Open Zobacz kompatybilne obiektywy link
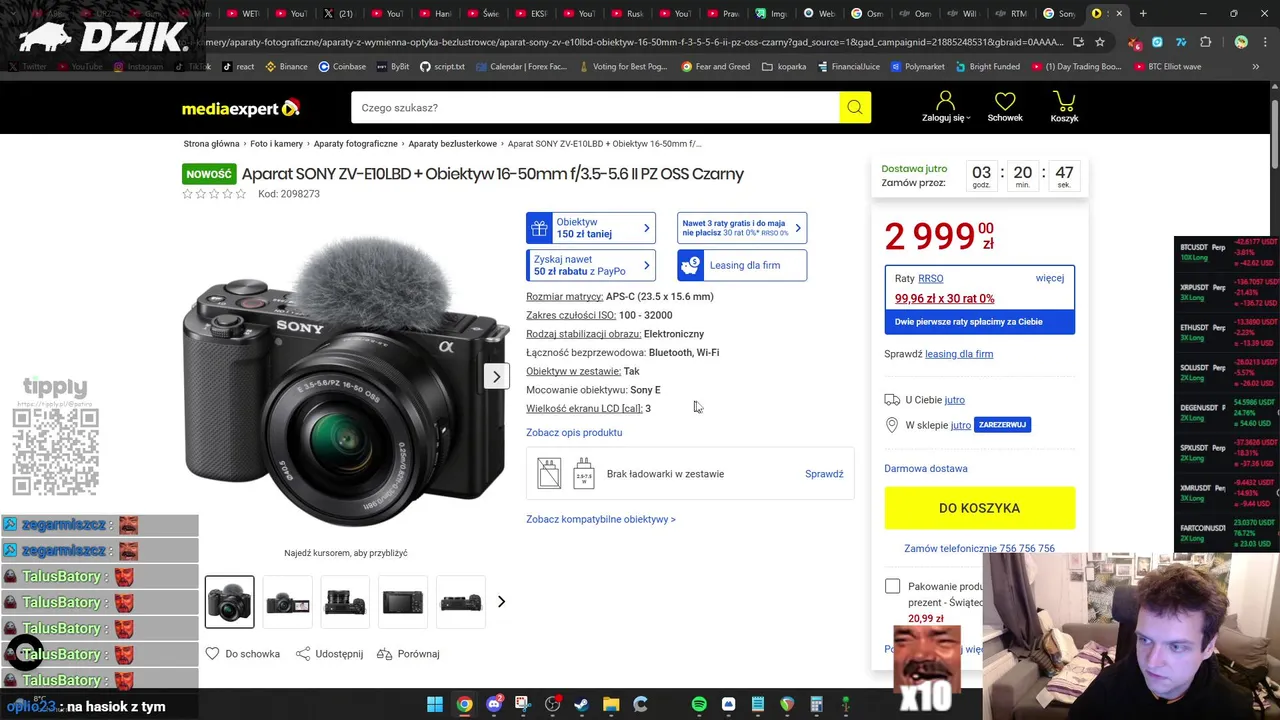 click(x=601, y=519)
